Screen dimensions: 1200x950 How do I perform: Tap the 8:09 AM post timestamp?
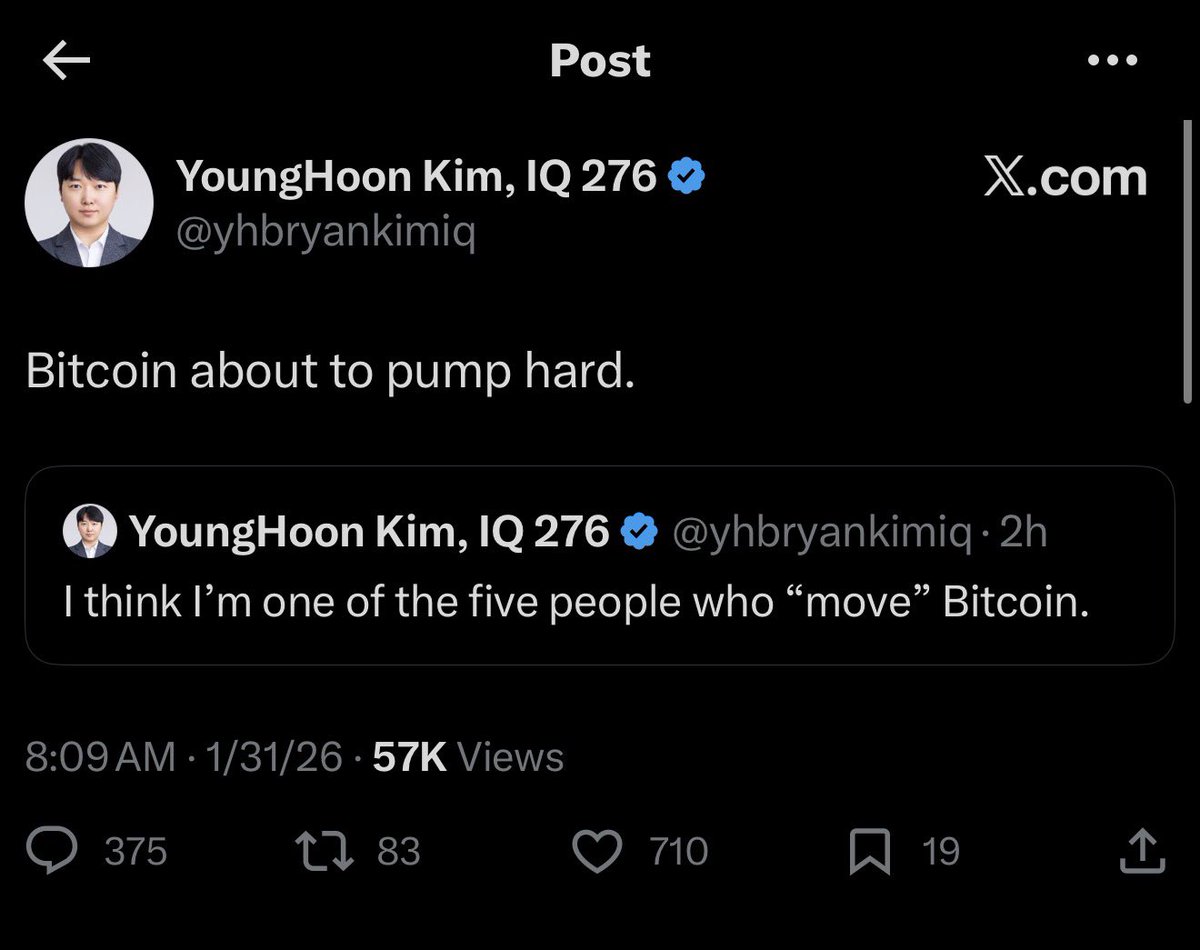(100, 757)
